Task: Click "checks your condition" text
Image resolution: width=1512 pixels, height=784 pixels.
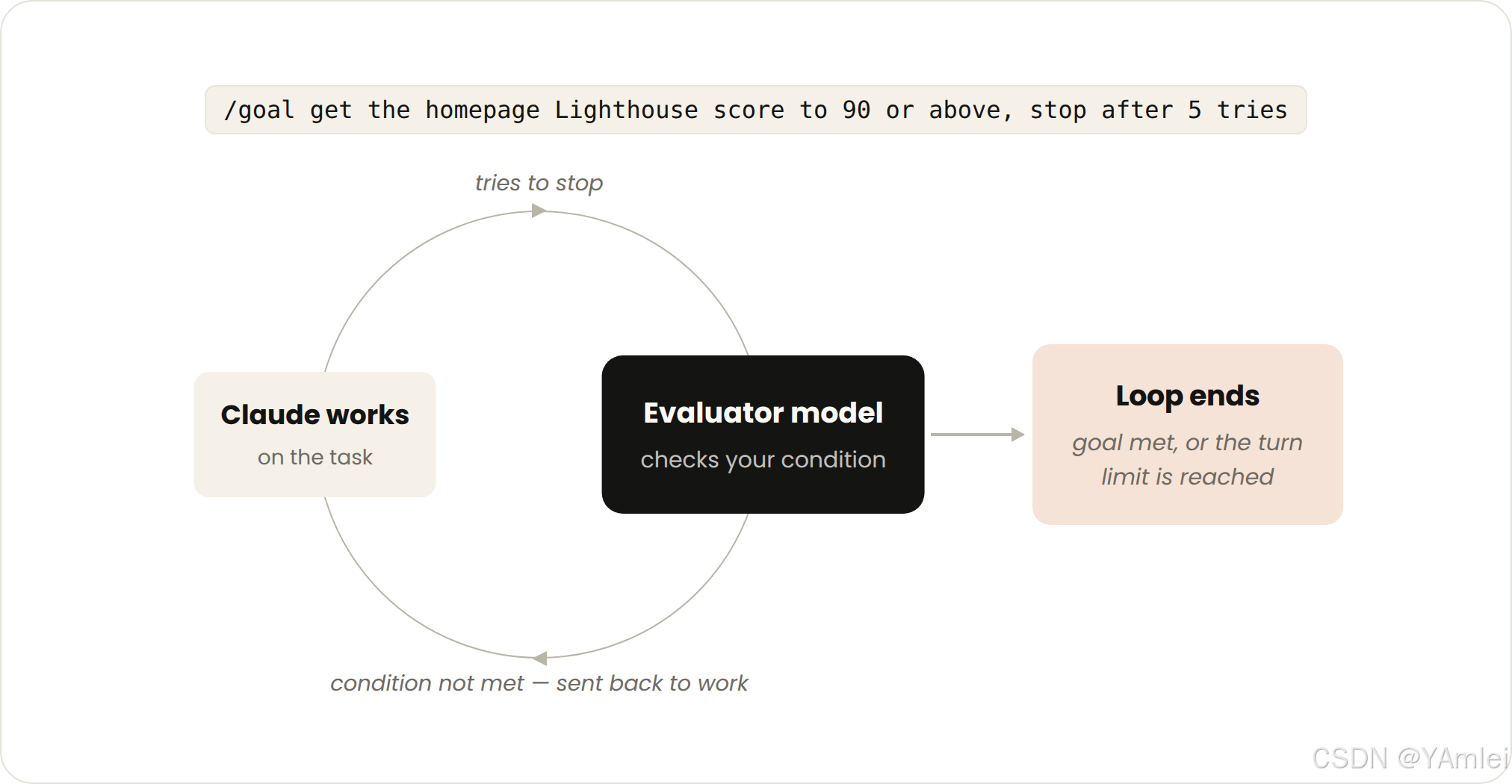Action: point(763,459)
